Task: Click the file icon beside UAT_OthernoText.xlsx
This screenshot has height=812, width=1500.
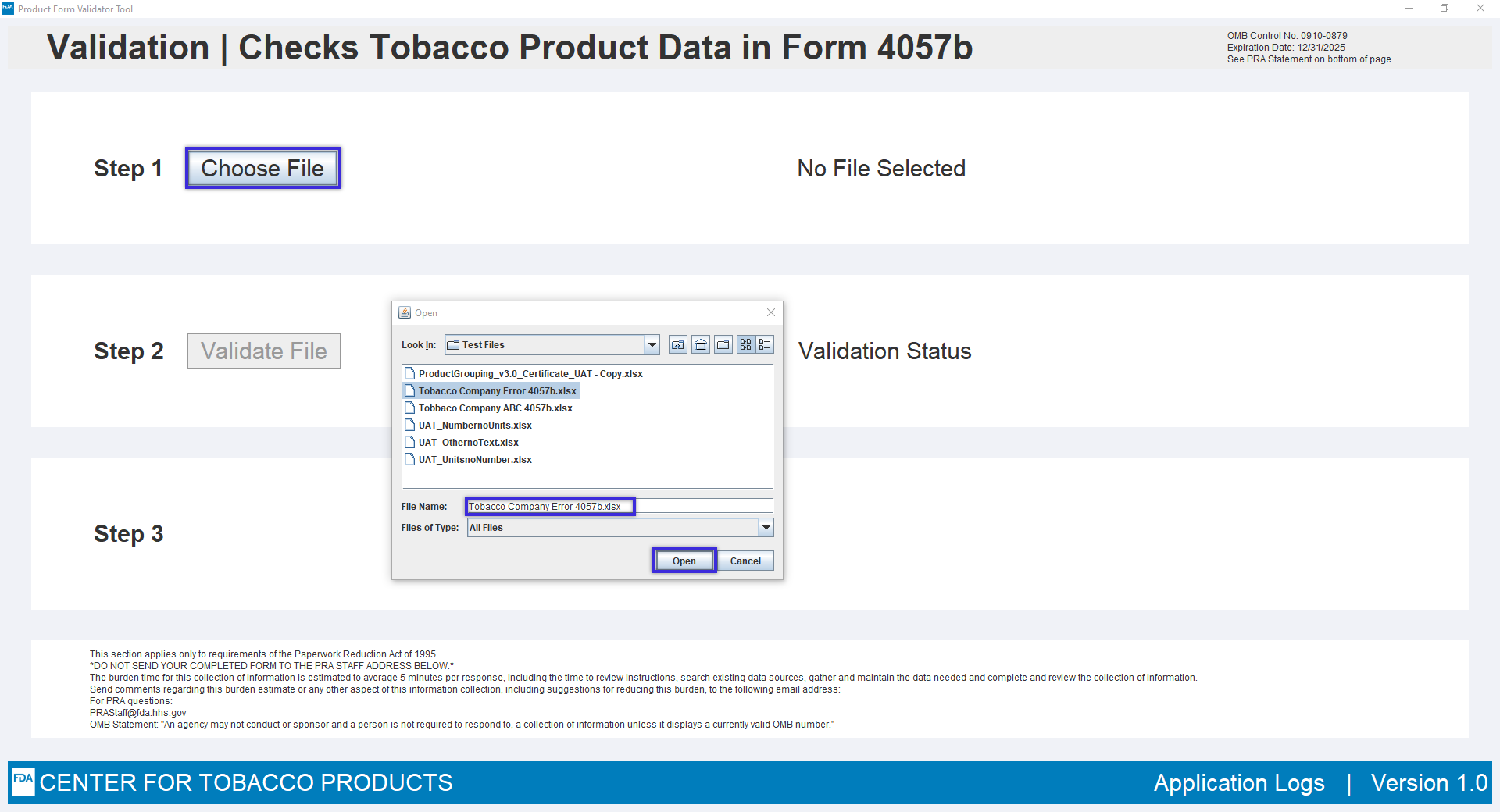Action: [x=409, y=443]
